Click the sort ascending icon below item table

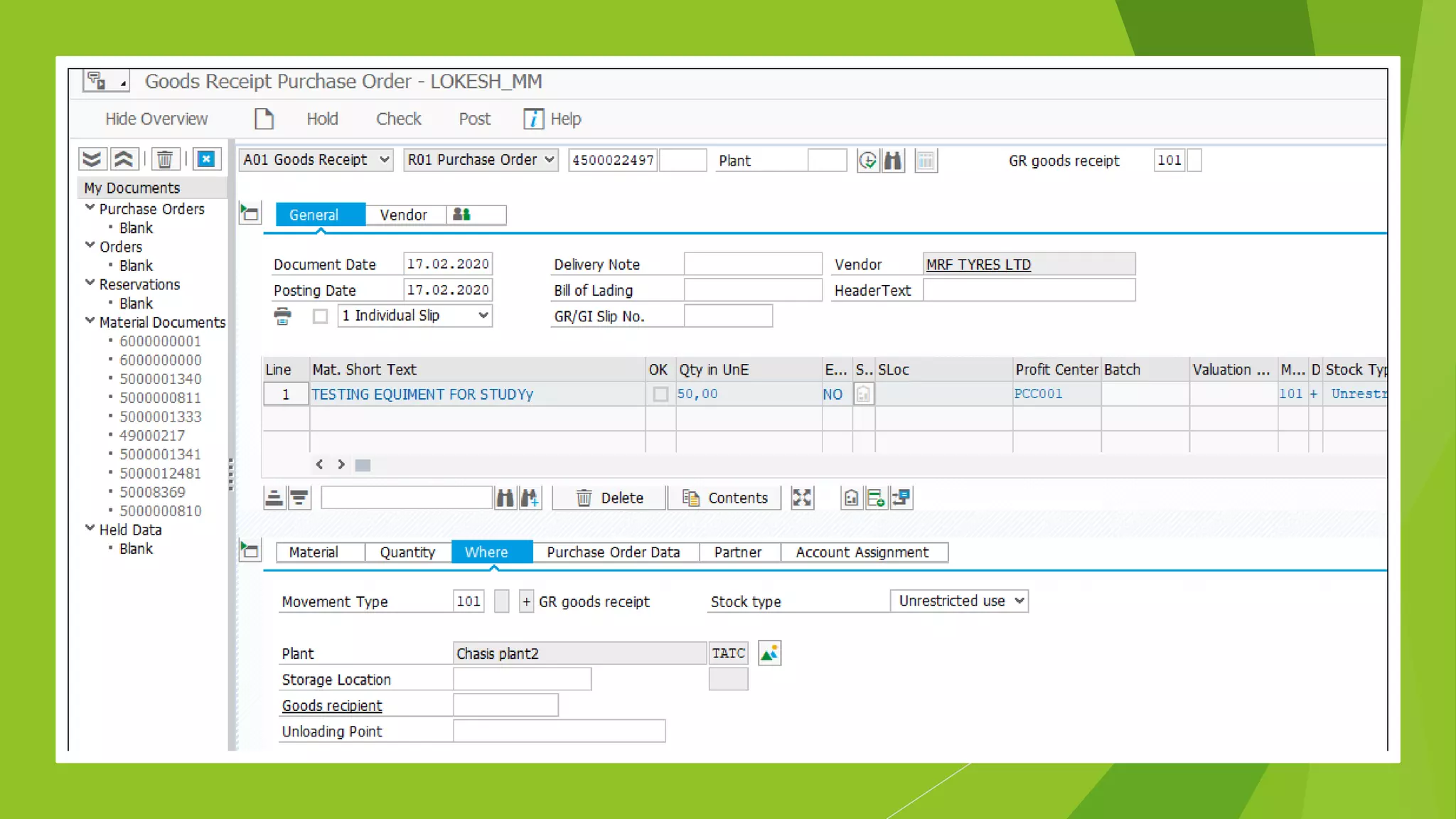[274, 498]
